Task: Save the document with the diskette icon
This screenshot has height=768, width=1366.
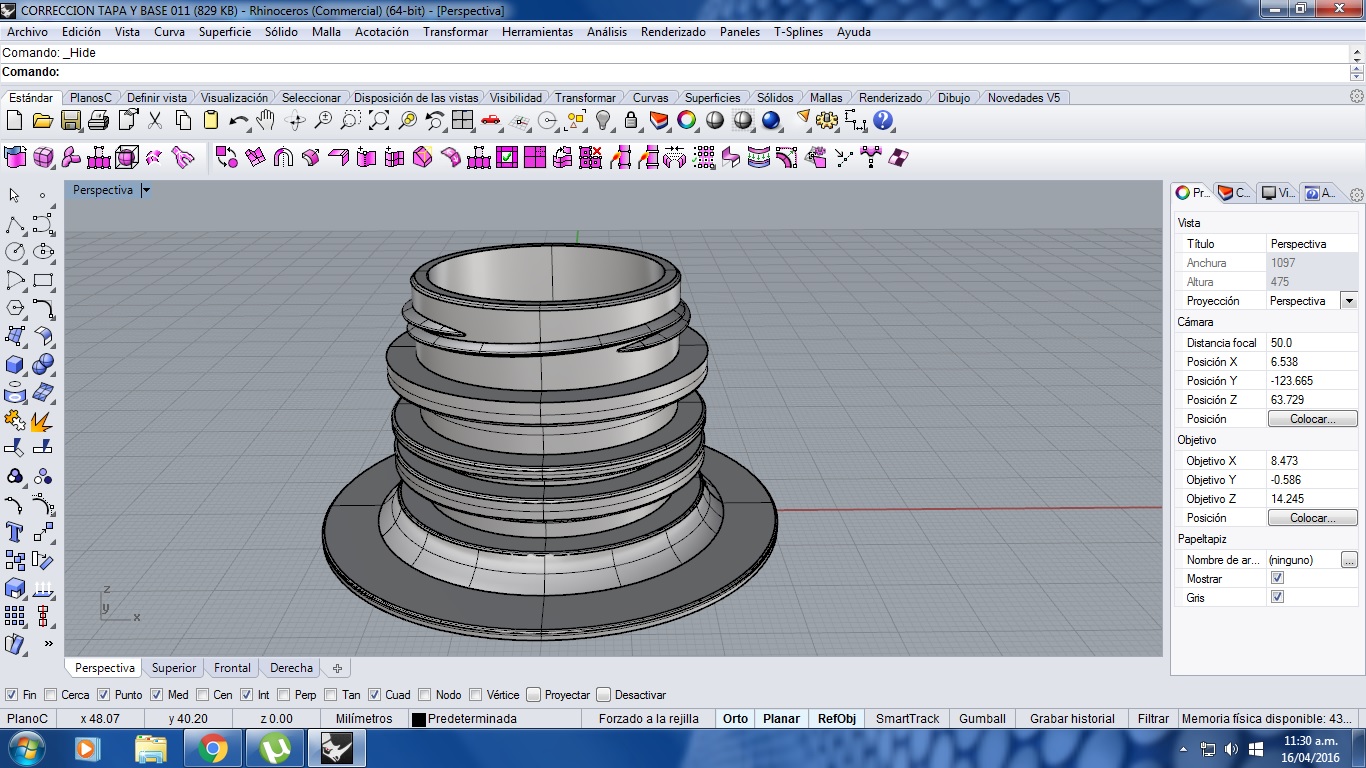Action: [x=71, y=120]
